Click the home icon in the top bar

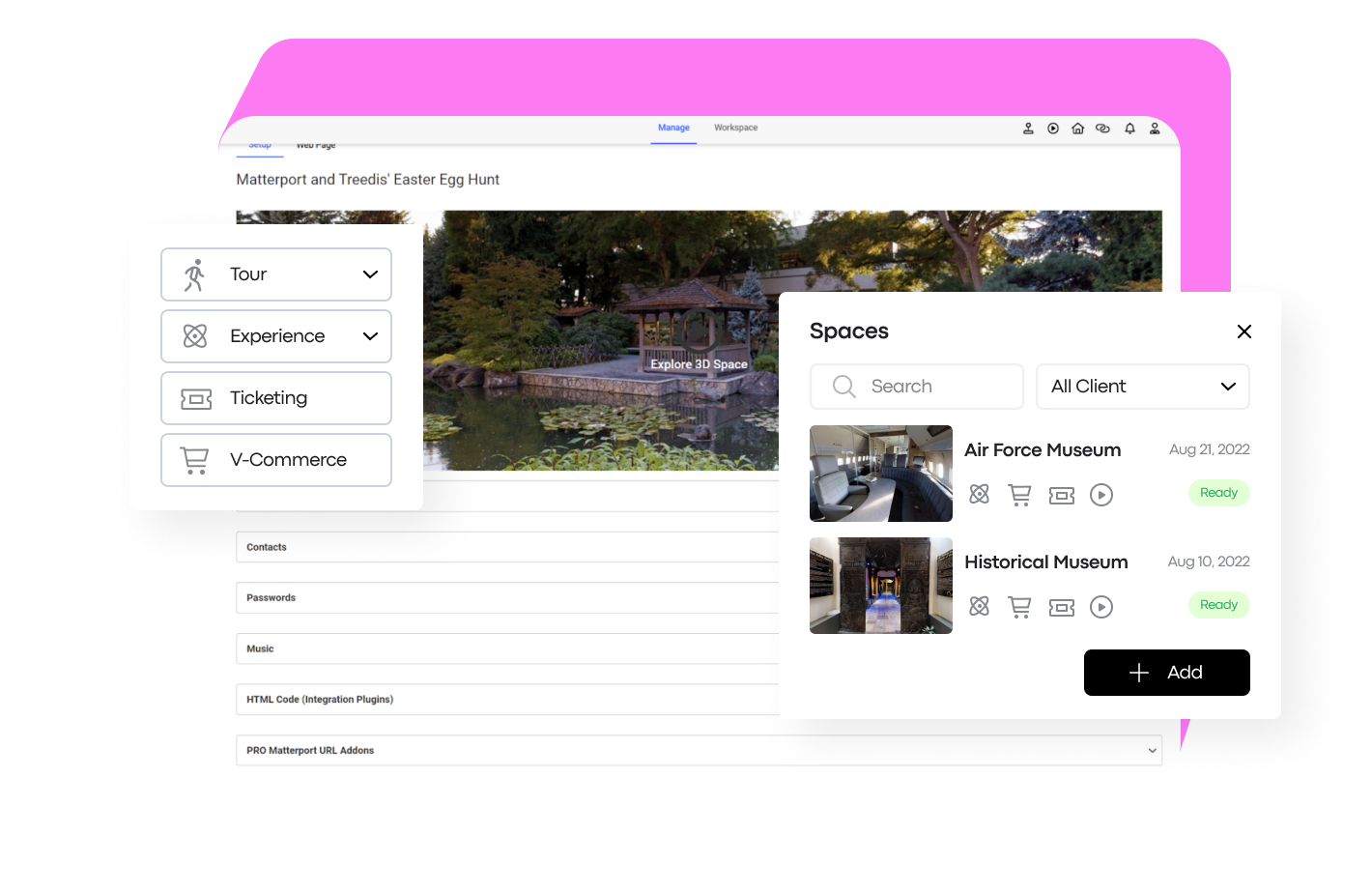pos(1077,128)
